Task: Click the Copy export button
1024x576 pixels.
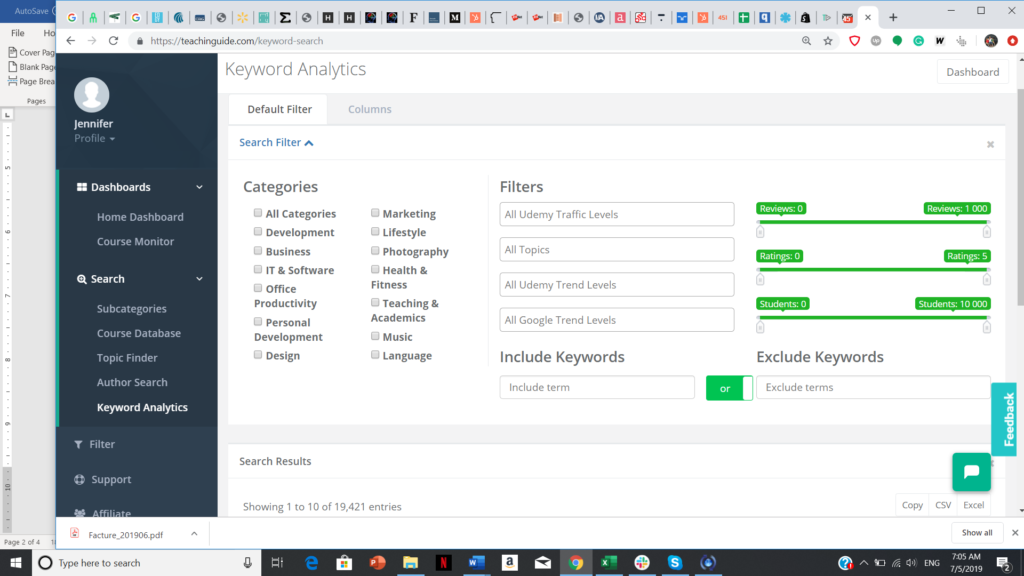Action: click(912, 505)
